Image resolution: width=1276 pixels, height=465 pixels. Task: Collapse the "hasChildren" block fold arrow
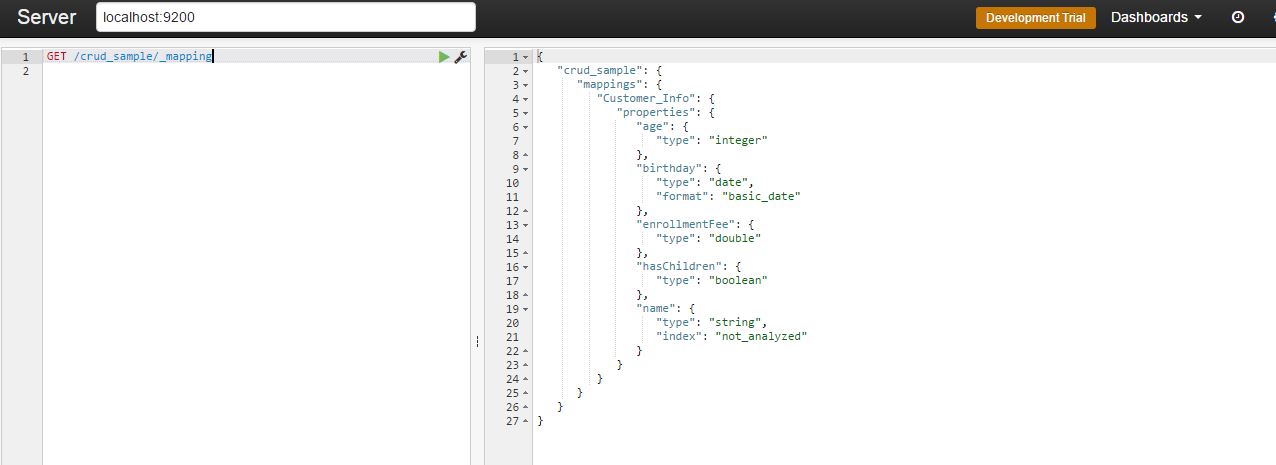click(x=526, y=267)
